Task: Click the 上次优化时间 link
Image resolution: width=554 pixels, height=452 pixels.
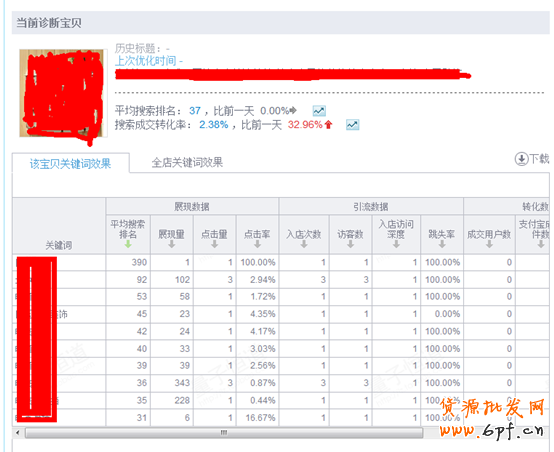Action: (x=149, y=61)
